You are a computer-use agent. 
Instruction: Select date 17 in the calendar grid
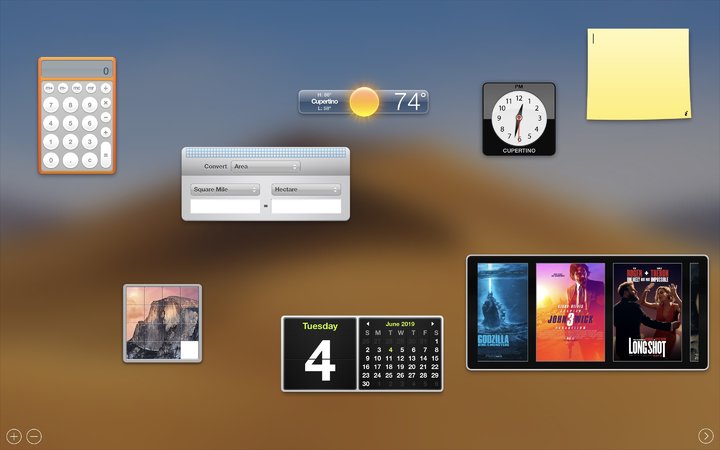(377, 367)
